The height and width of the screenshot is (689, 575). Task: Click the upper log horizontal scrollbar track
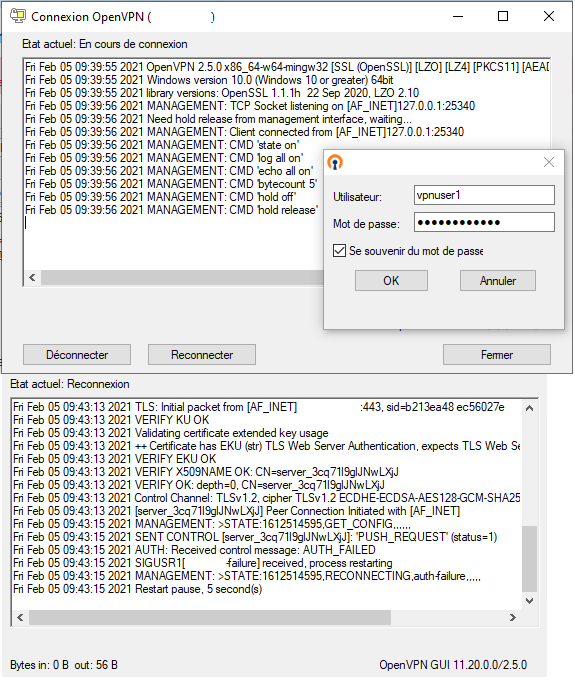tap(182, 278)
